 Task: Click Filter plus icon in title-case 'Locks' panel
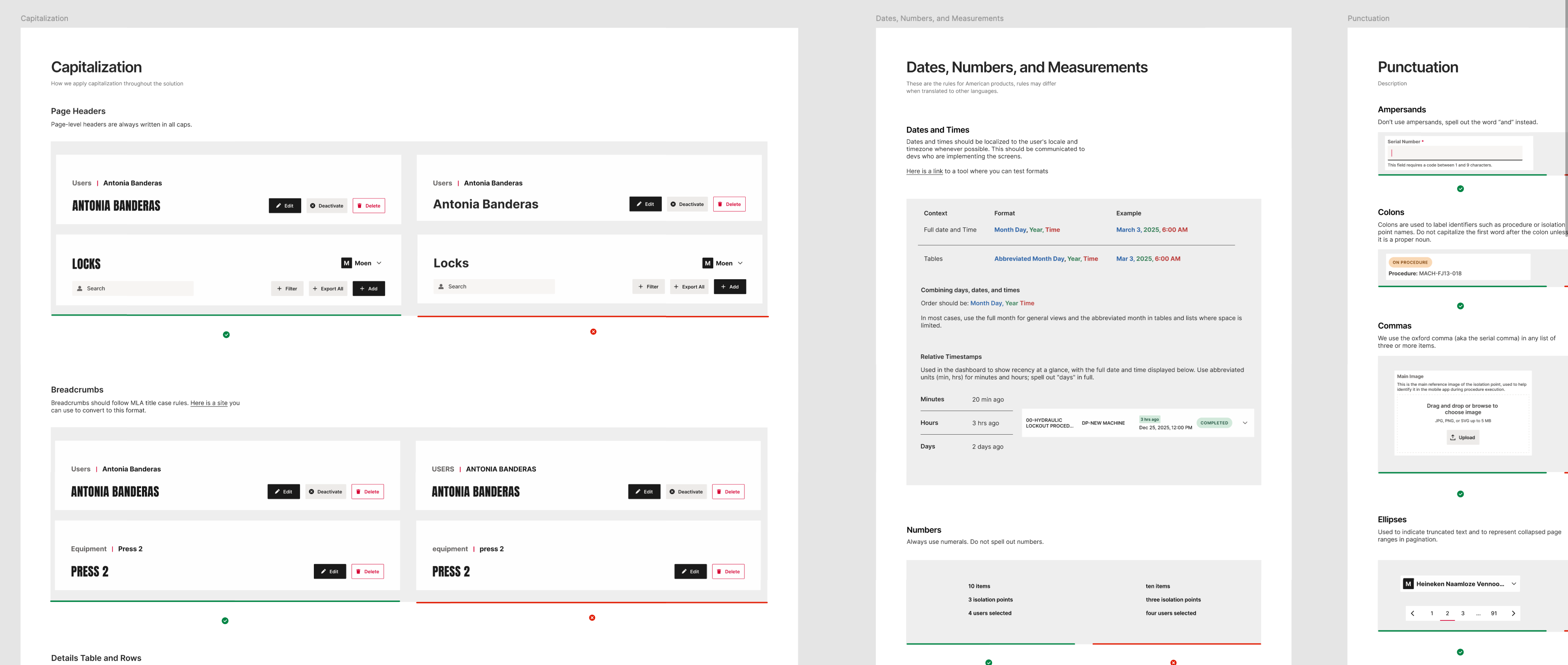(x=640, y=286)
